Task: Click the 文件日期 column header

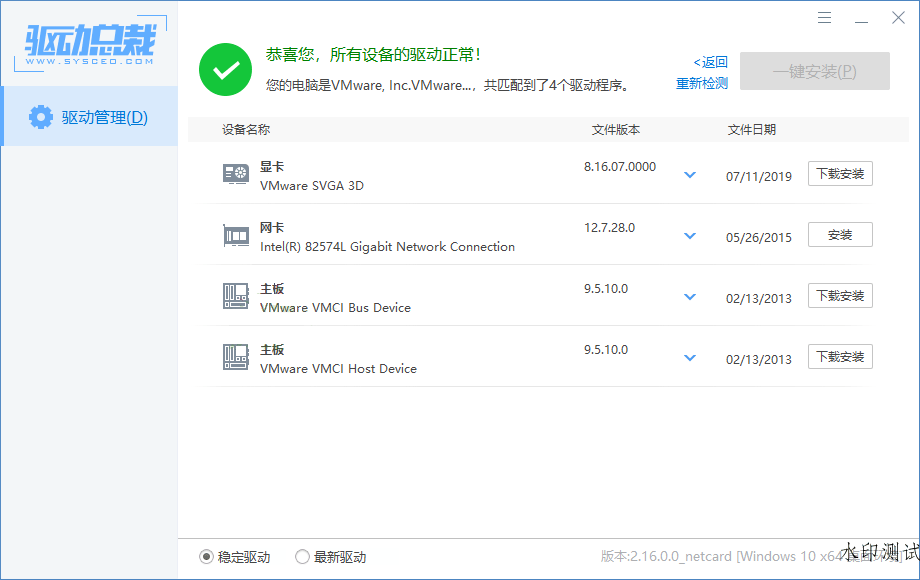Action: coord(752,130)
